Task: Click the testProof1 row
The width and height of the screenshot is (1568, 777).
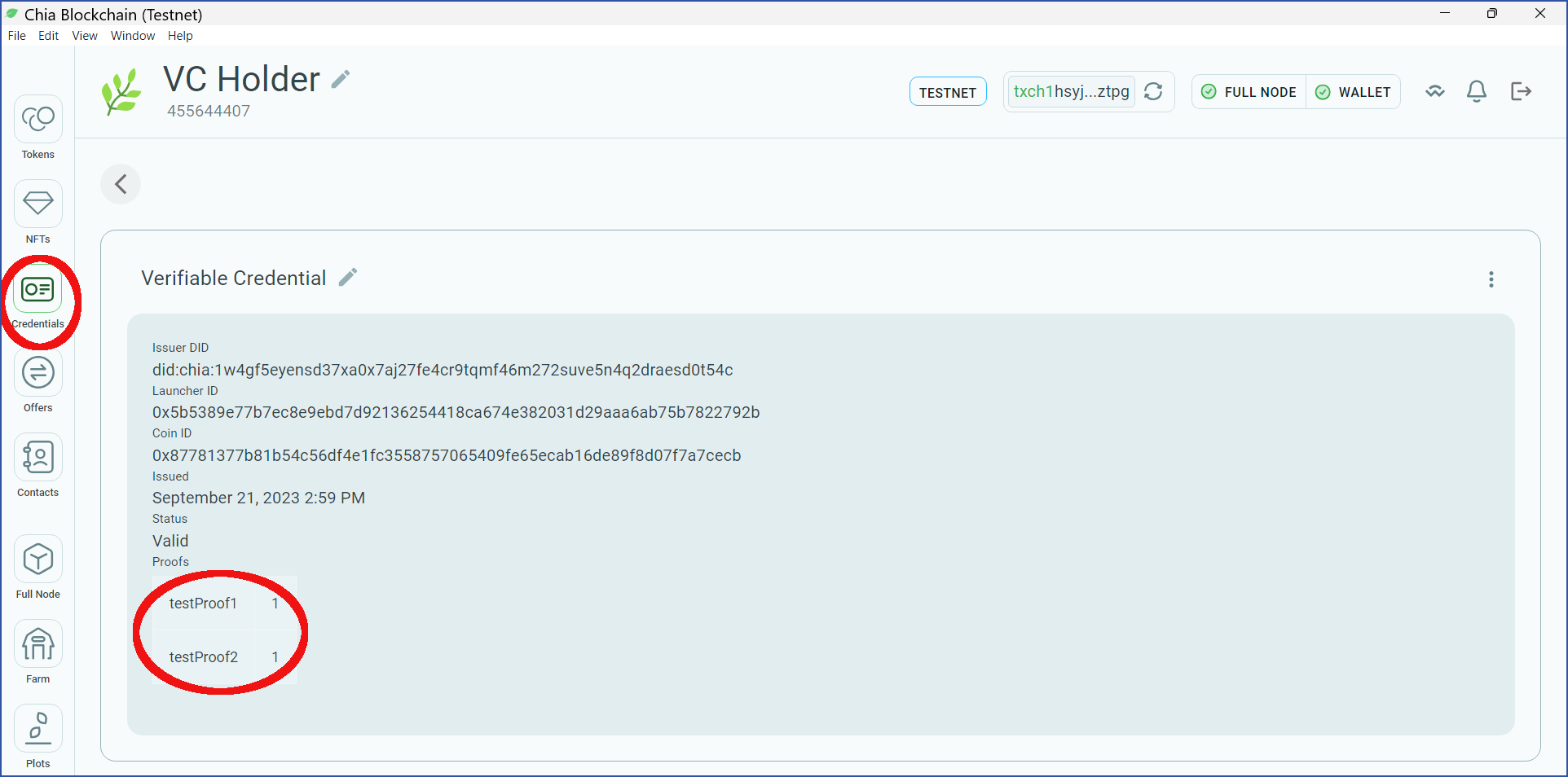Action: point(224,604)
